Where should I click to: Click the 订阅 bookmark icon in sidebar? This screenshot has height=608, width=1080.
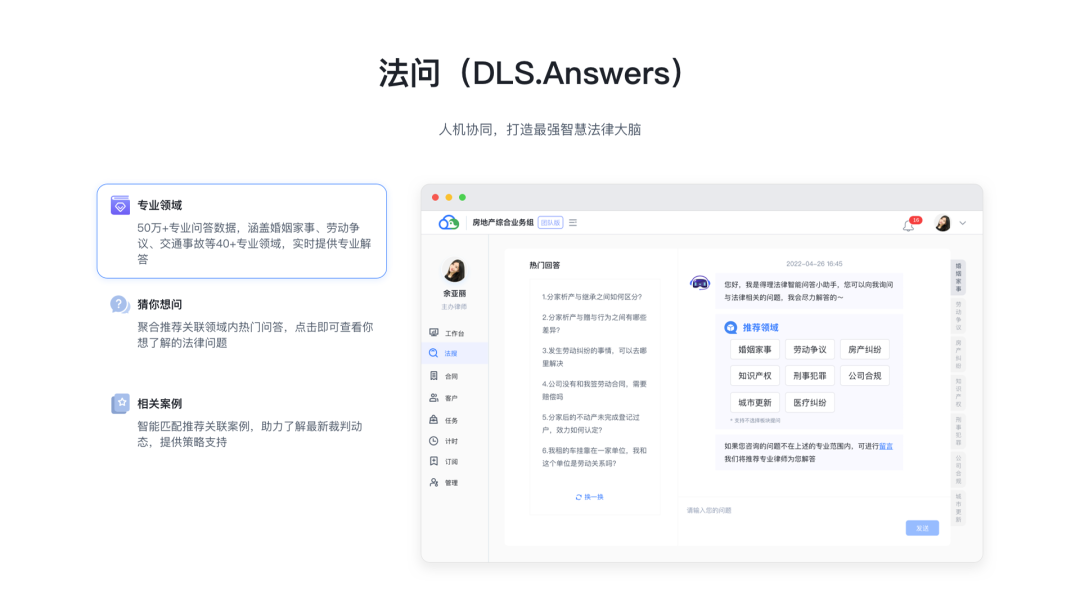tap(434, 461)
